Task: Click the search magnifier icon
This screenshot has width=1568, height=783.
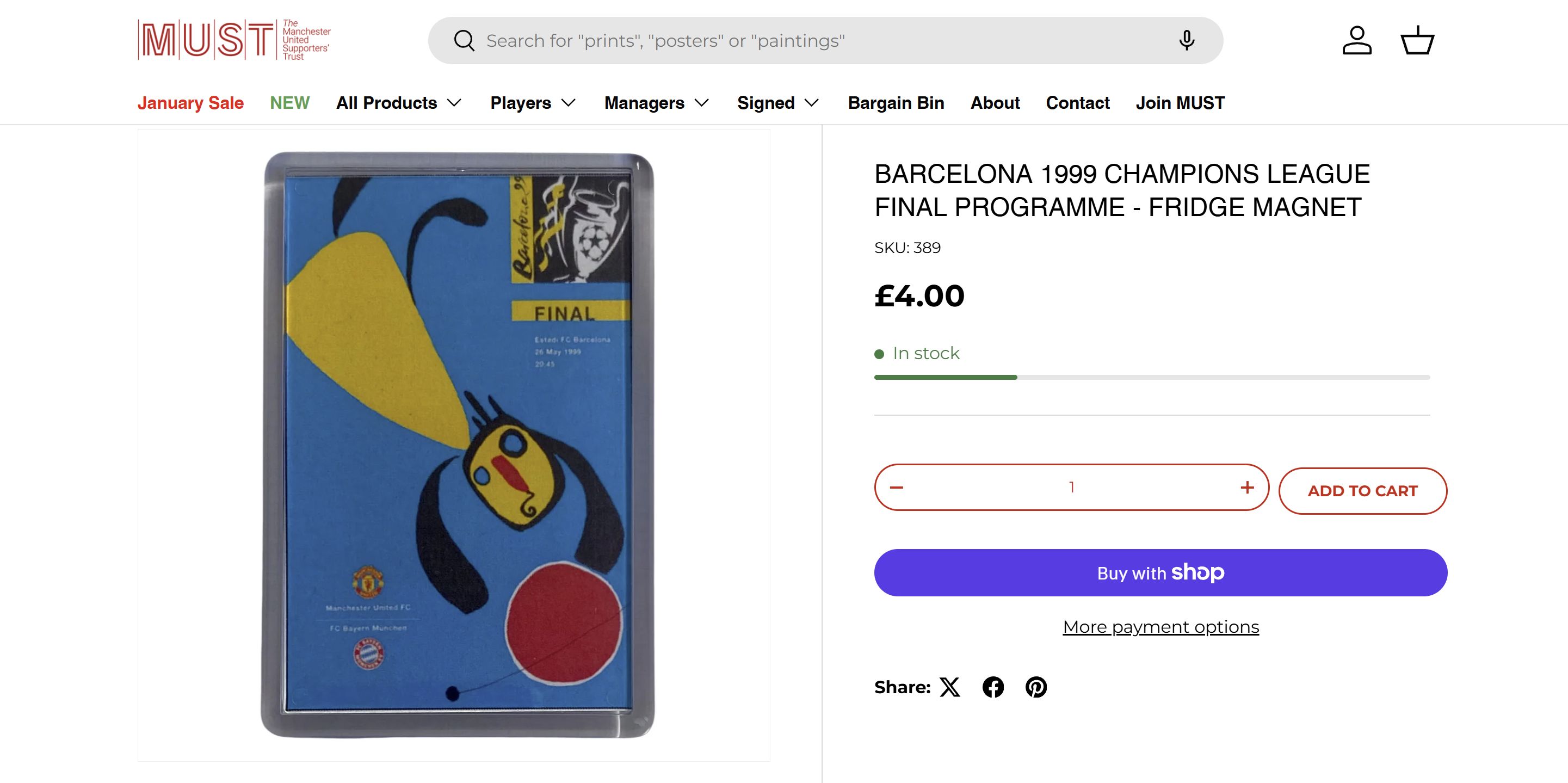Action: (x=464, y=41)
